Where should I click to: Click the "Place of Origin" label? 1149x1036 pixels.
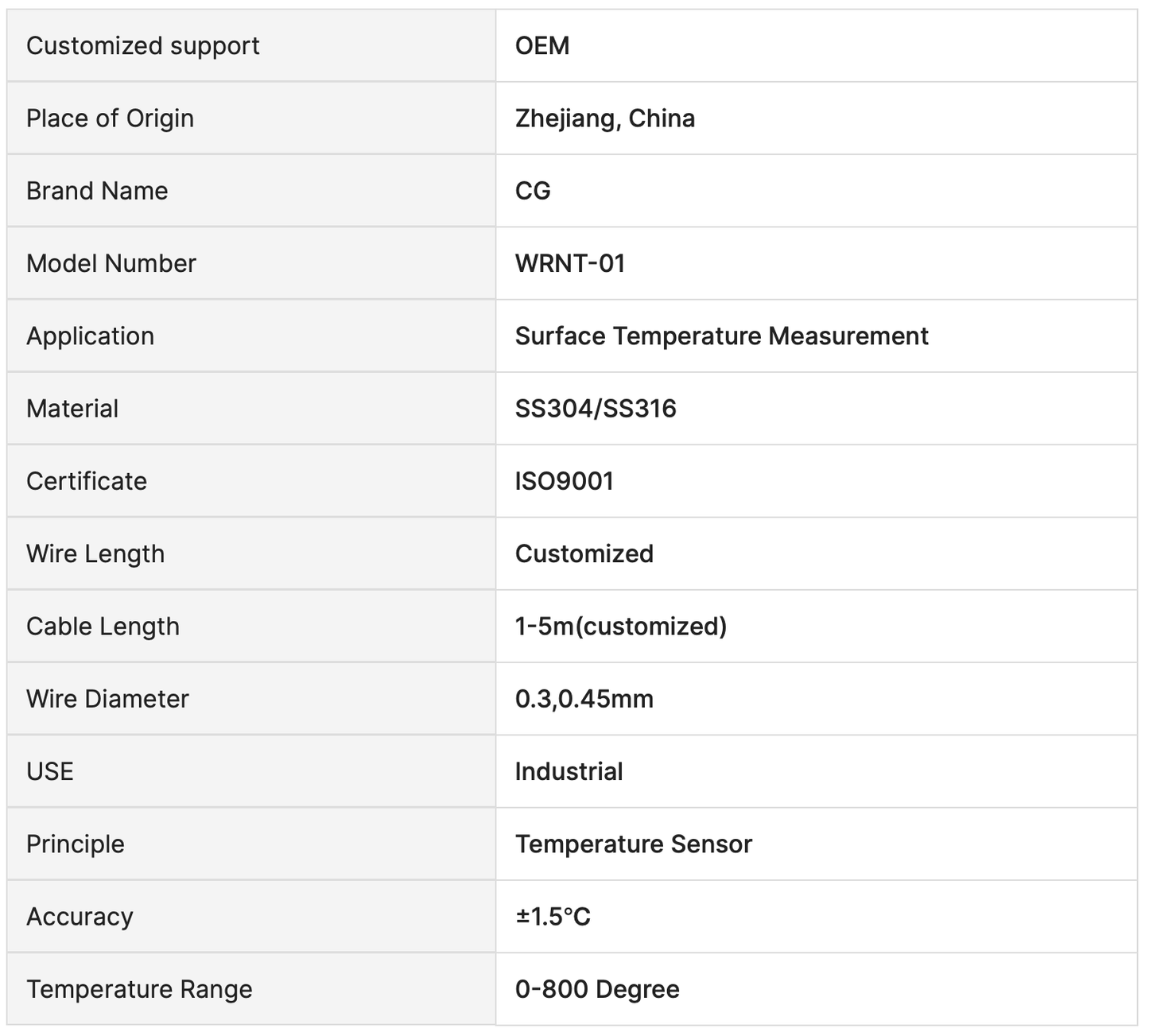tap(110, 118)
